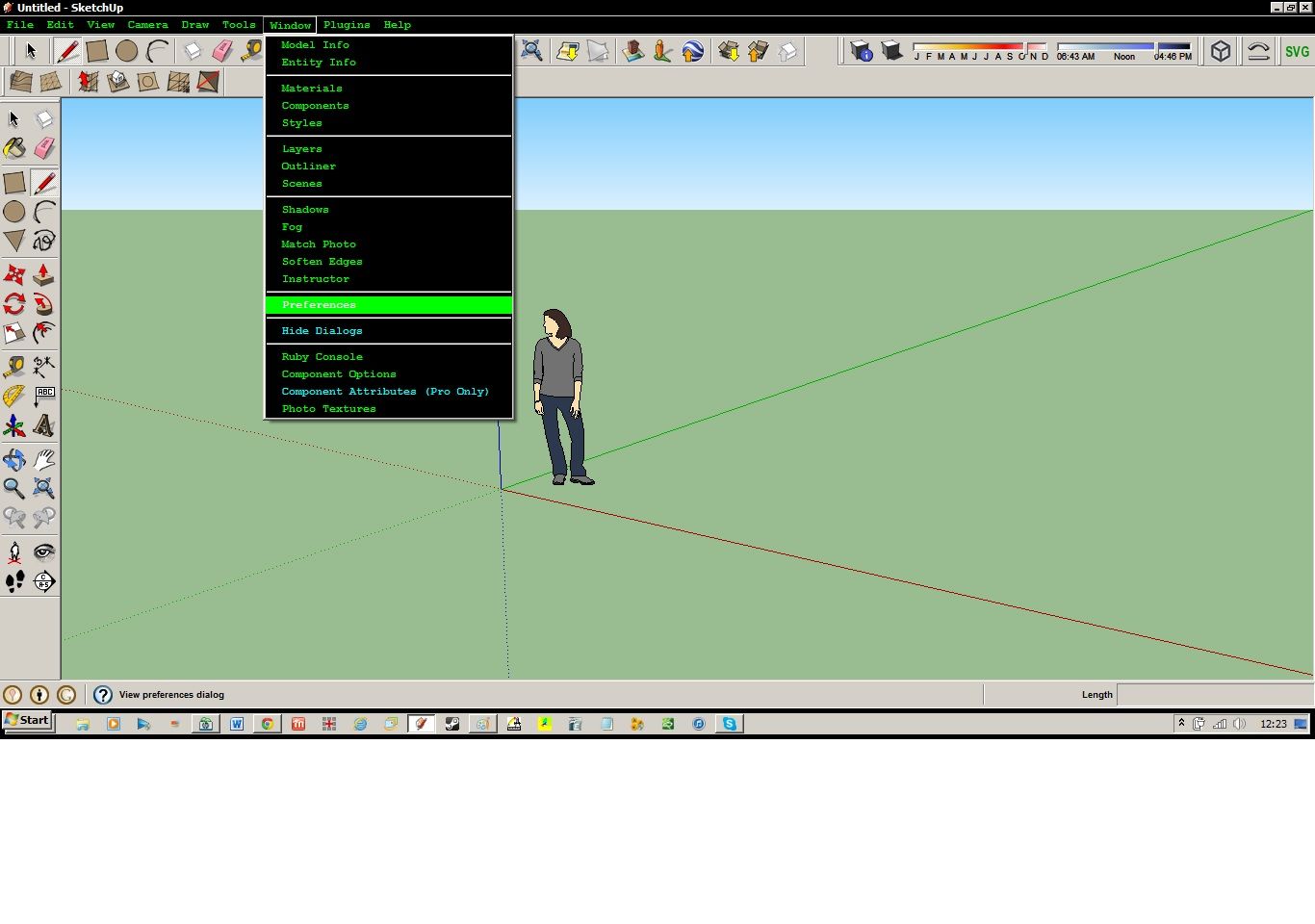Screen dimensions: 1315x924
Task: Click the SVG export toolbar button
Action: click(x=1297, y=51)
